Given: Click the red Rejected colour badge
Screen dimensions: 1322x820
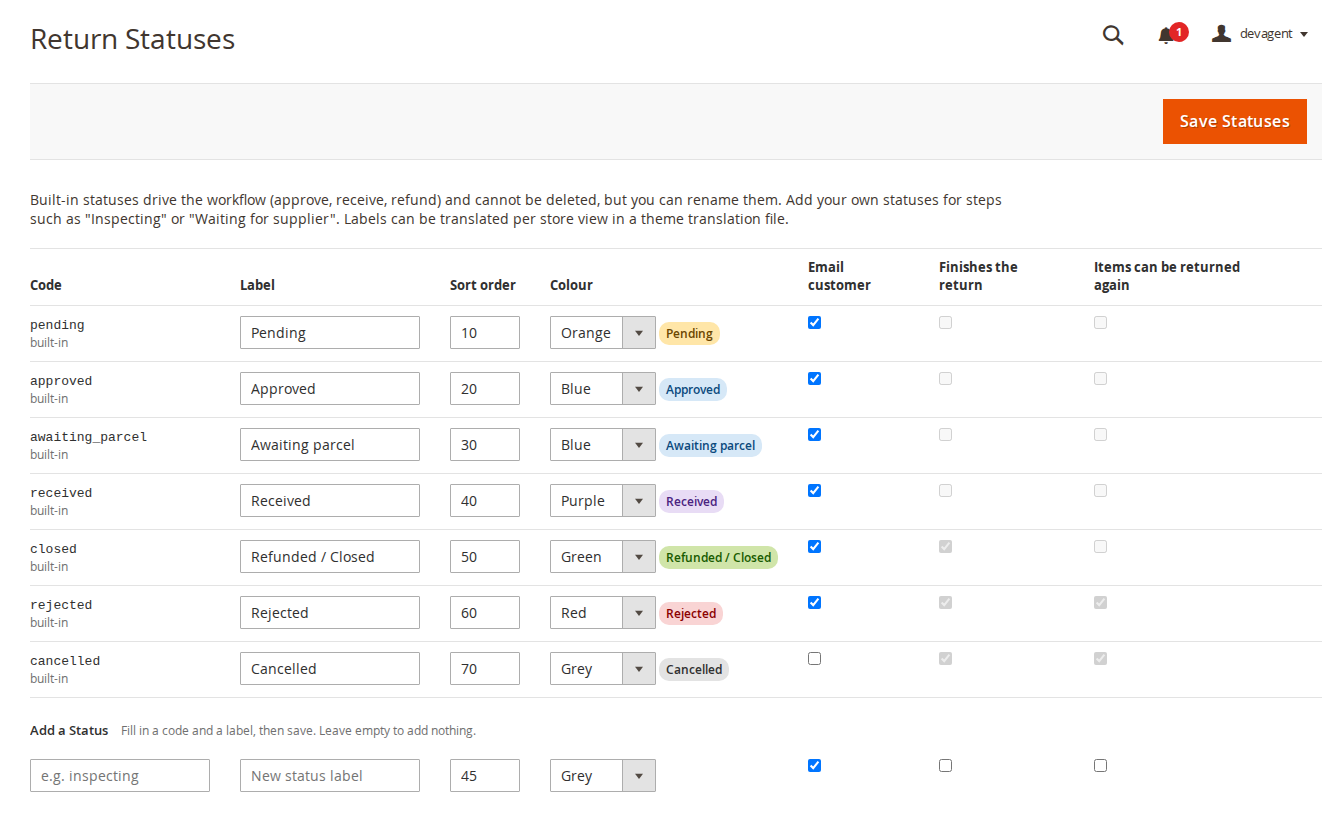Looking at the screenshot, I should [x=690, y=613].
